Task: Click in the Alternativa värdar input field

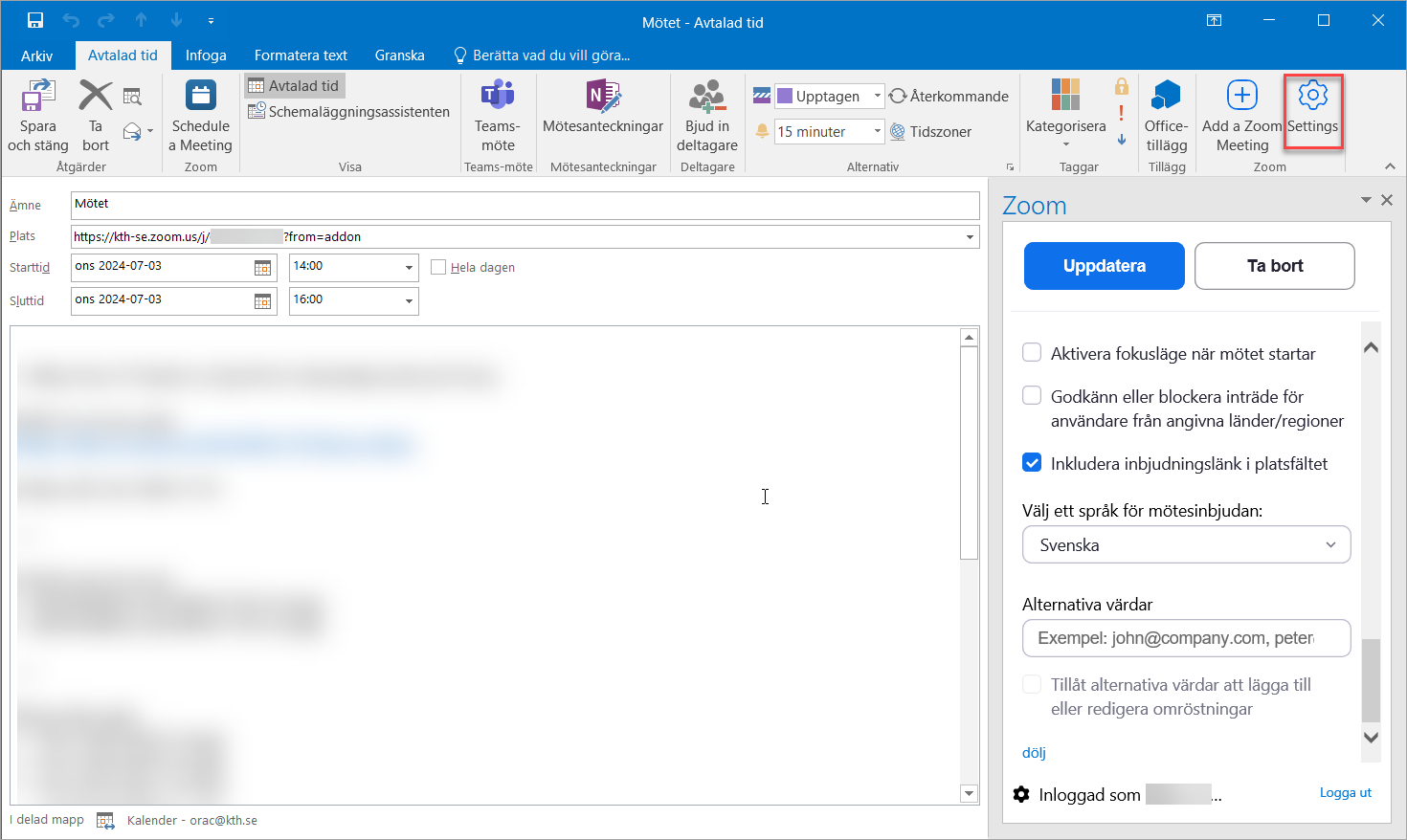Action: (x=1186, y=638)
